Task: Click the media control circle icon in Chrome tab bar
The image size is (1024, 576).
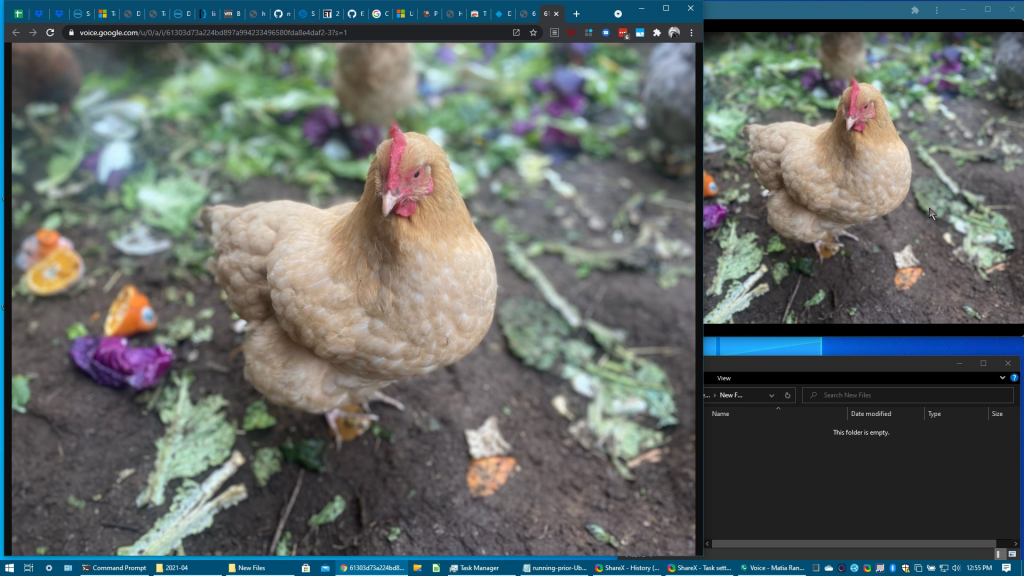Action: coord(618,14)
